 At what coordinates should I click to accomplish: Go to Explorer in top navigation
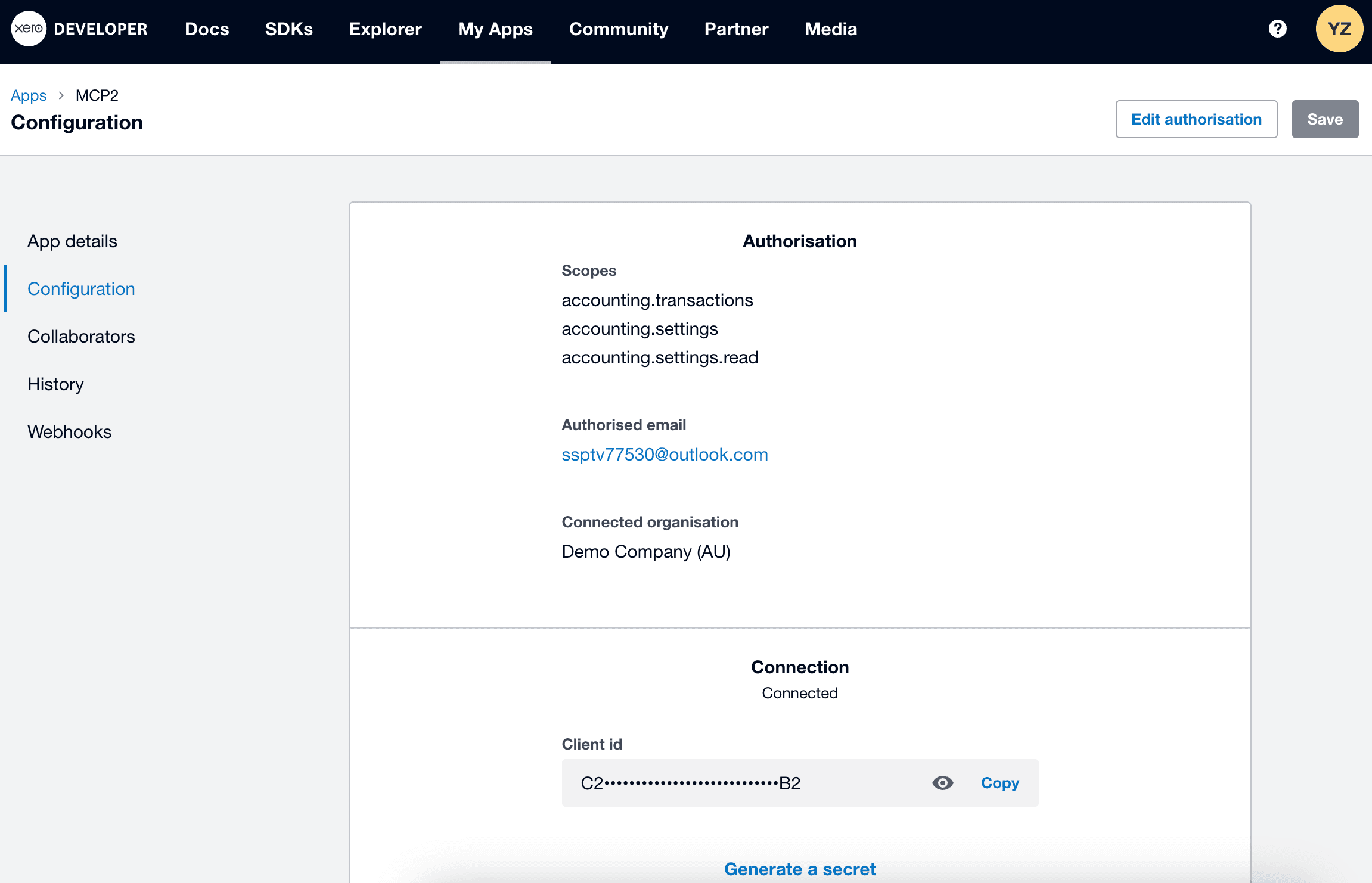(385, 29)
